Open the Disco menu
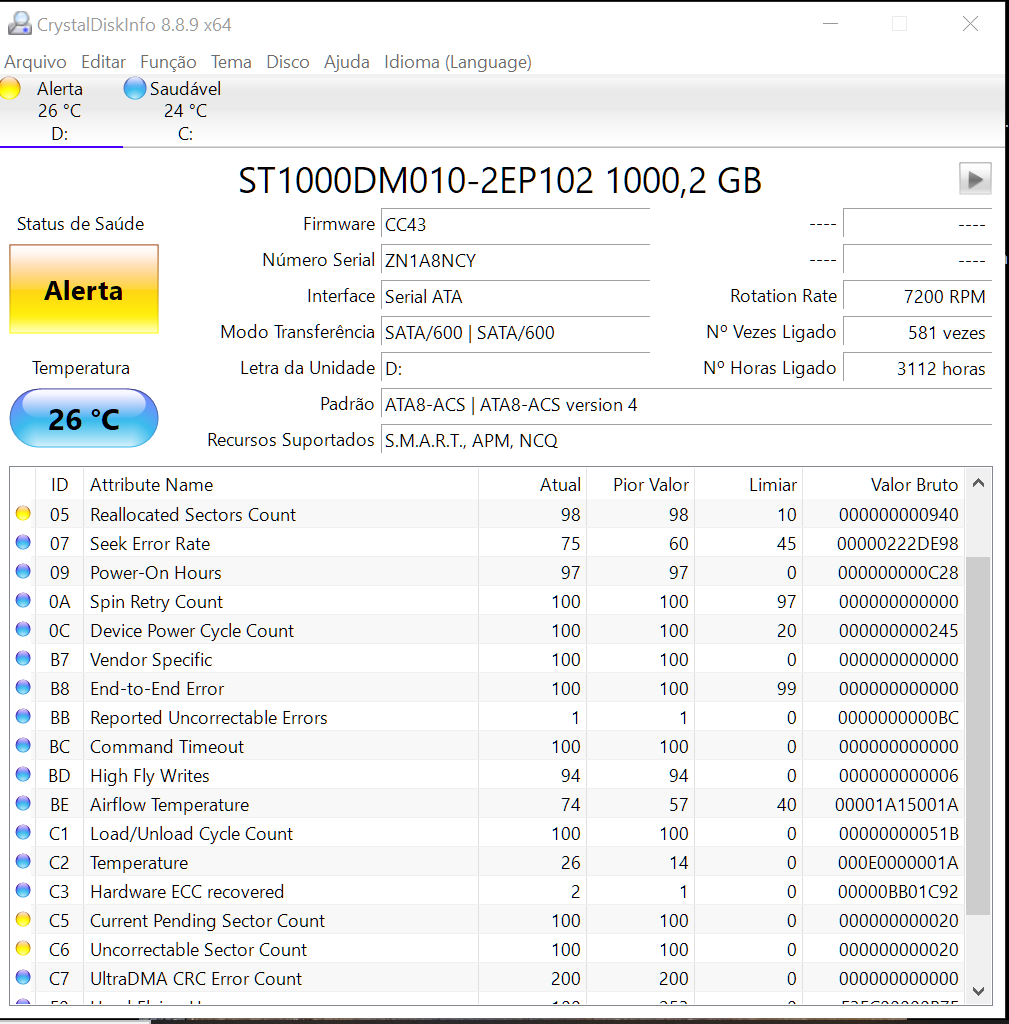Viewport: 1009px width, 1024px height. [288, 62]
